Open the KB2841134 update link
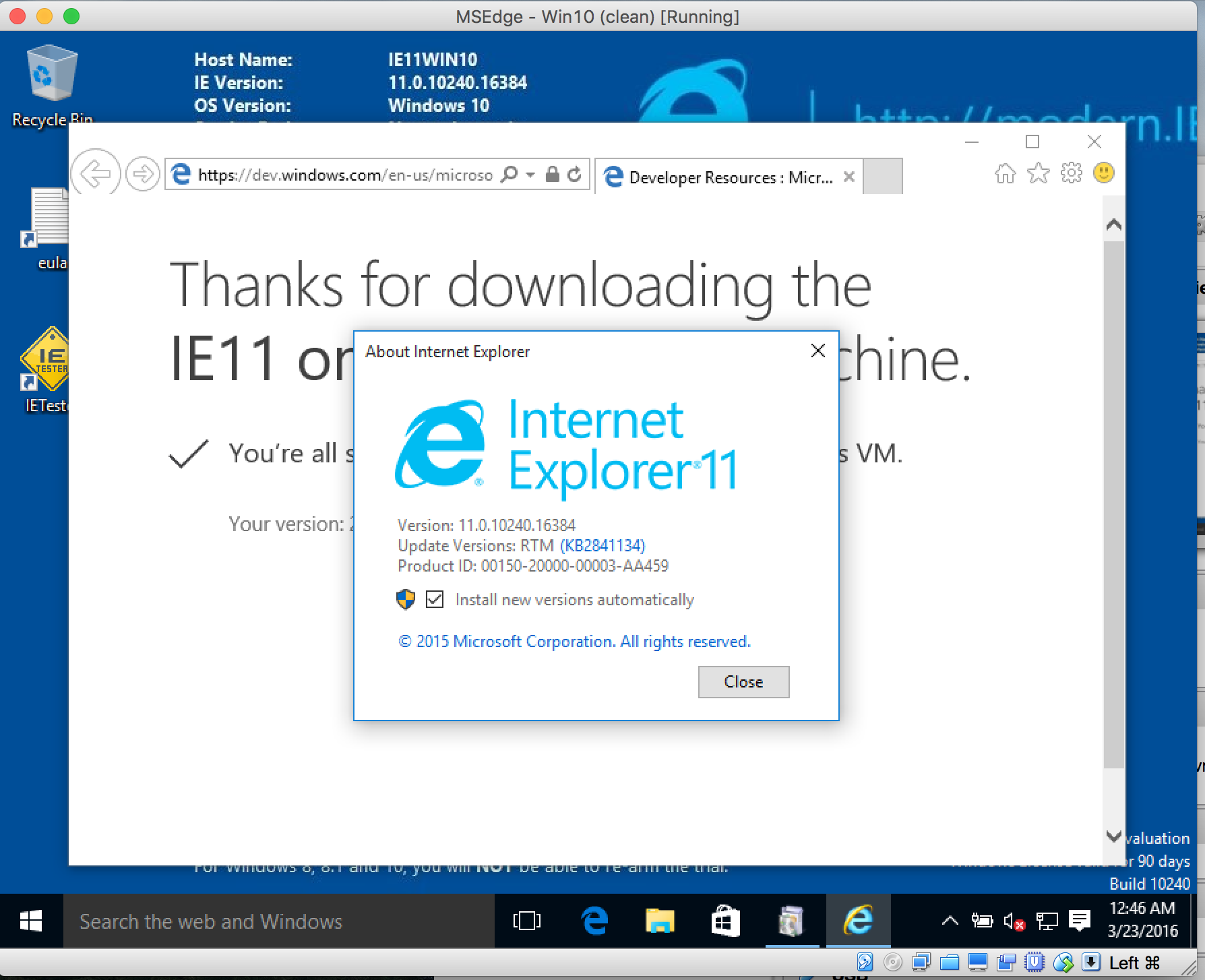 602,545
